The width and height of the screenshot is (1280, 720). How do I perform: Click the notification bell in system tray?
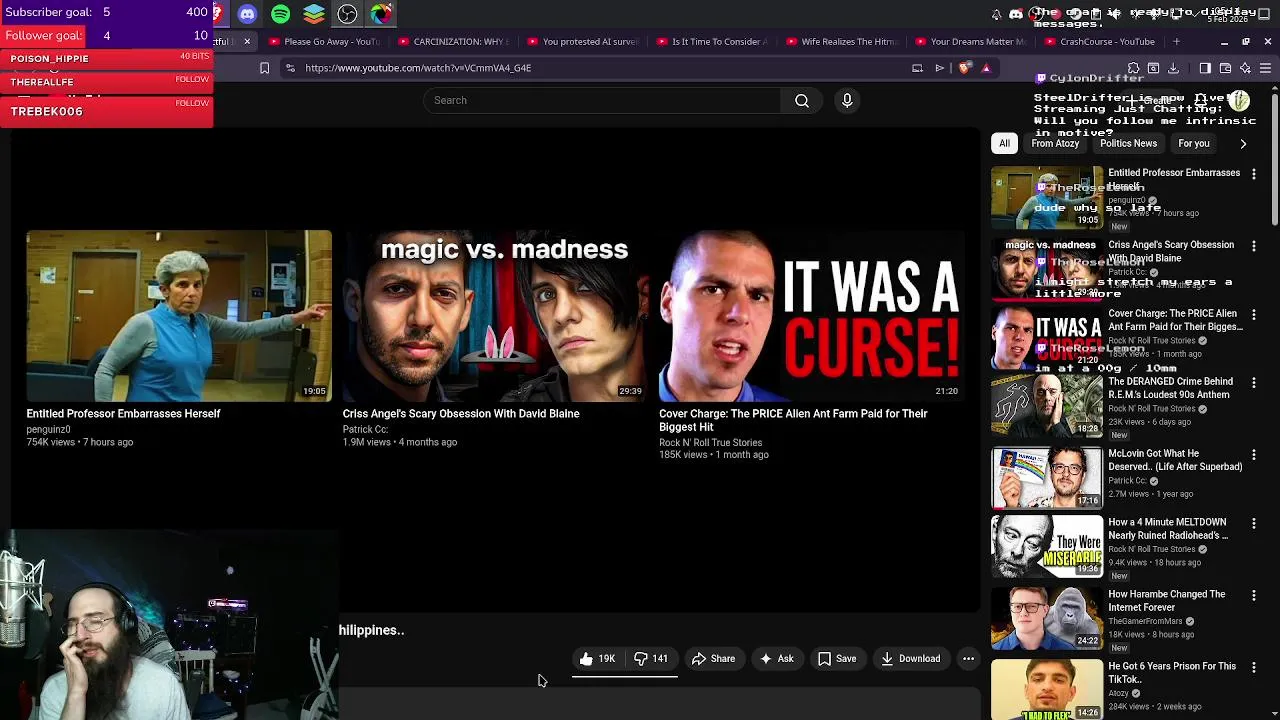click(x=996, y=14)
